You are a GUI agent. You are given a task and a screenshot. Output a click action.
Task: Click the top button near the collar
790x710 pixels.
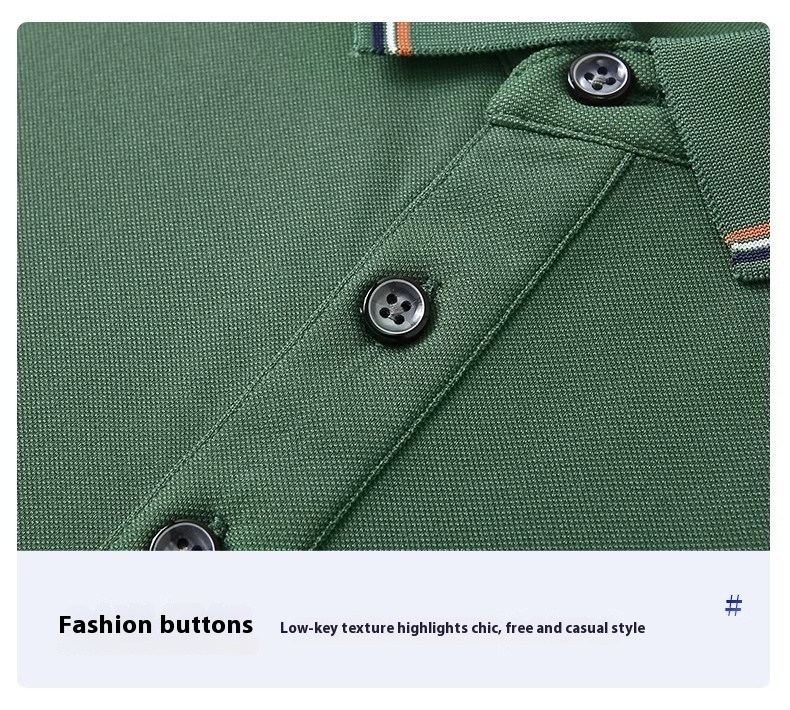(600, 78)
